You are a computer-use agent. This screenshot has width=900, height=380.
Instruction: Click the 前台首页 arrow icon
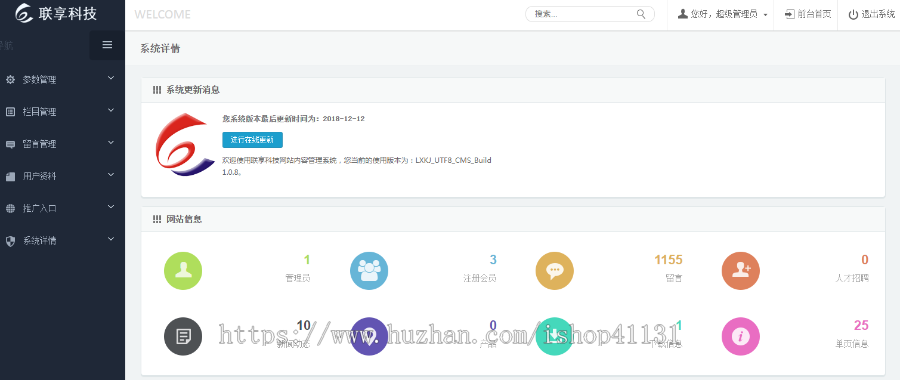(x=790, y=14)
